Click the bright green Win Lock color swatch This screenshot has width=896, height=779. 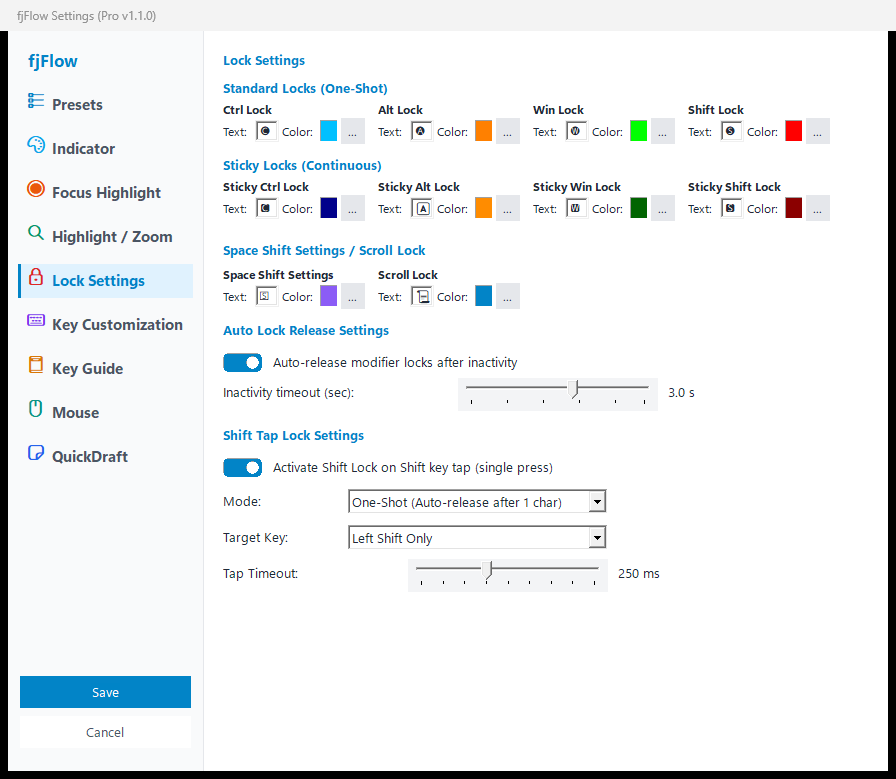tap(638, 131)
